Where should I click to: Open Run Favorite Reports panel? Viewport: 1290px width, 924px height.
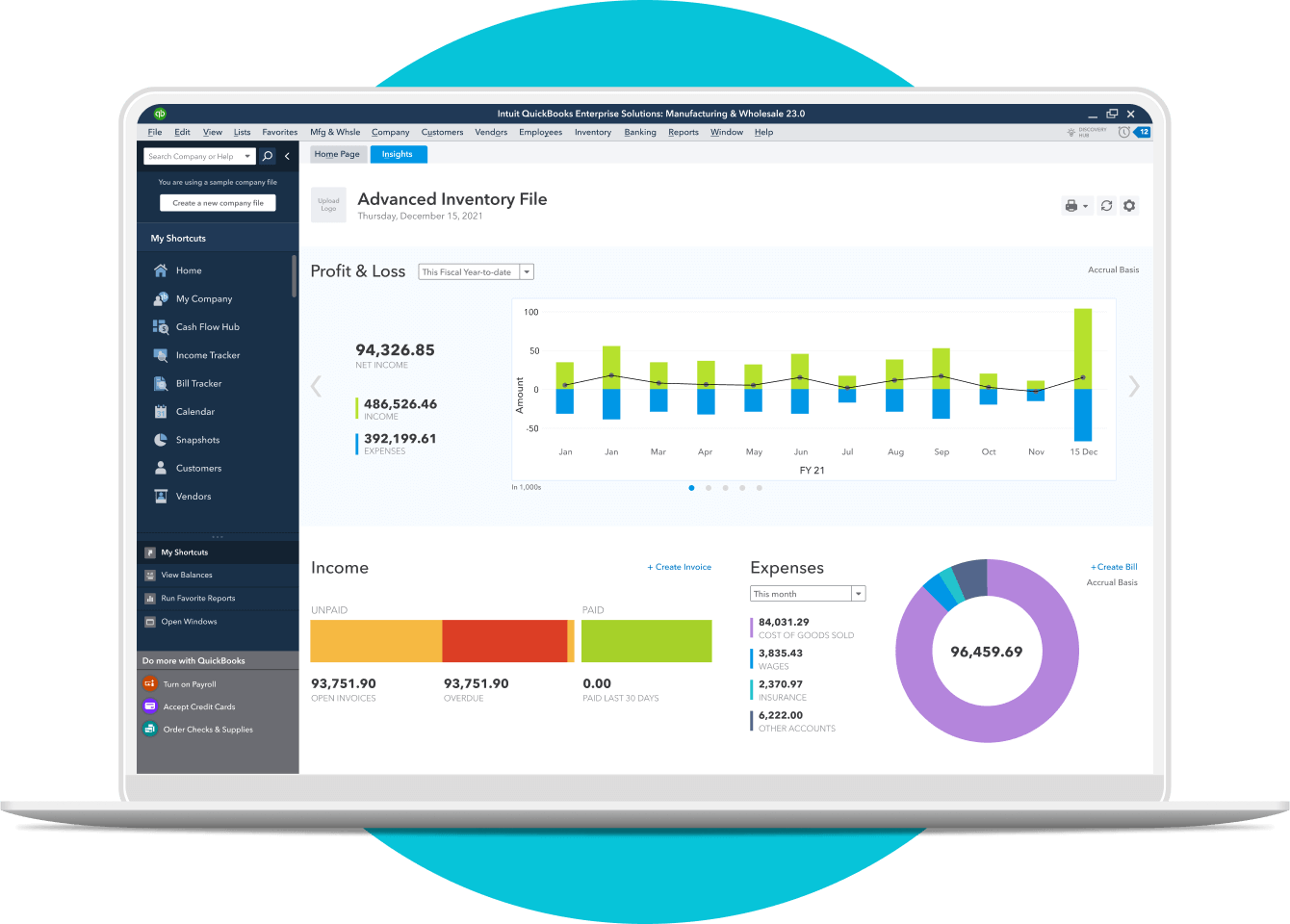pos(218,598)
